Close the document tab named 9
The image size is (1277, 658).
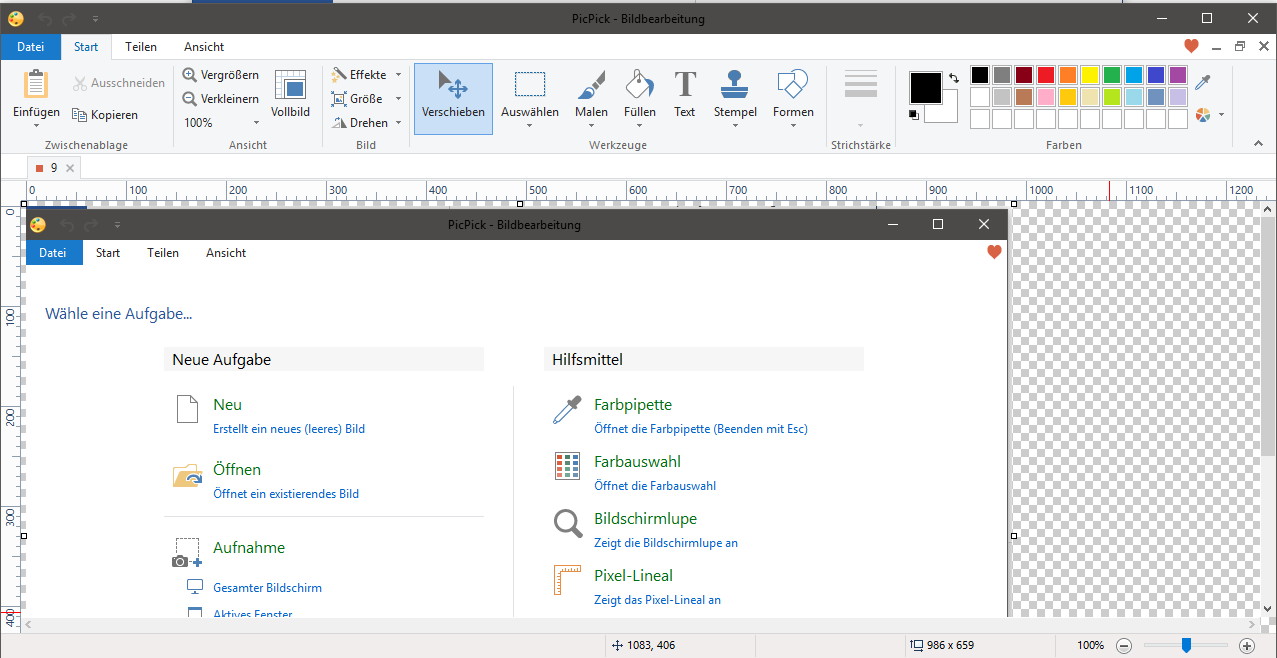69,168
